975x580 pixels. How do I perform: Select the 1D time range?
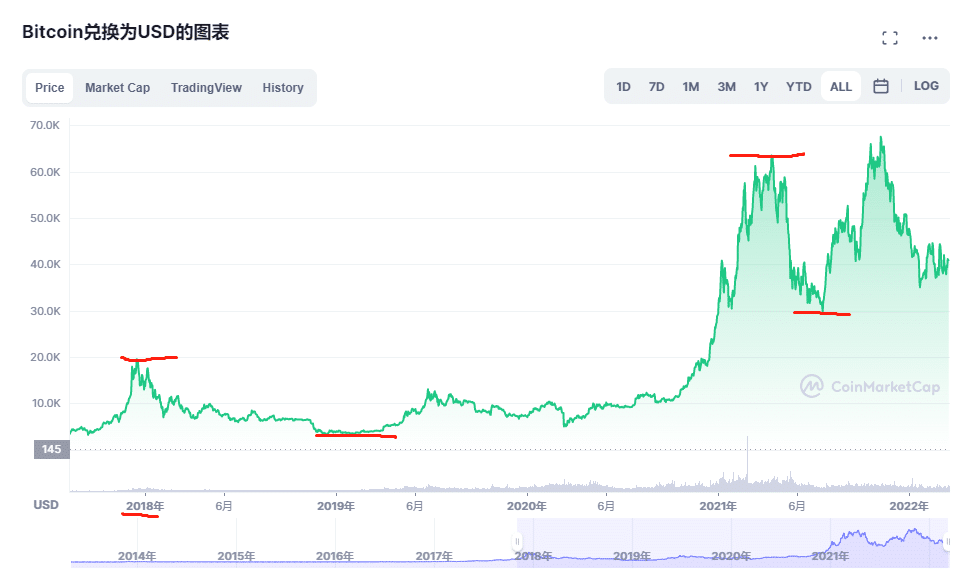point(623,86)
